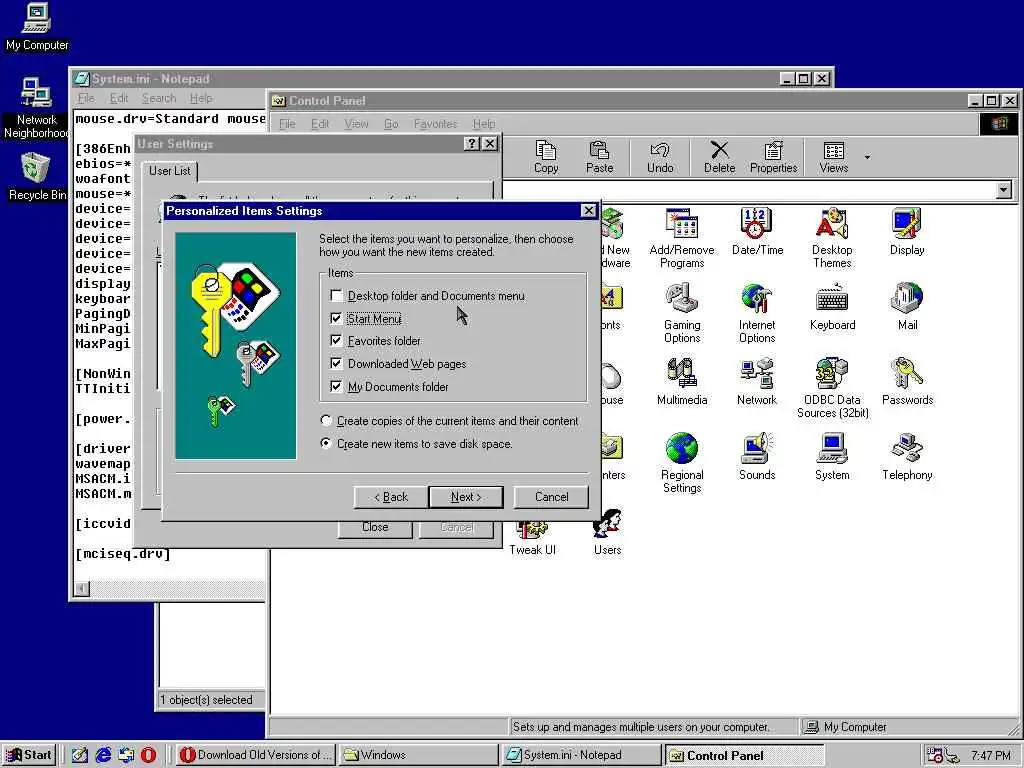Click the Back button in wizard
This screenshot has width=1024, height=768.
click(x=391, y=497)
